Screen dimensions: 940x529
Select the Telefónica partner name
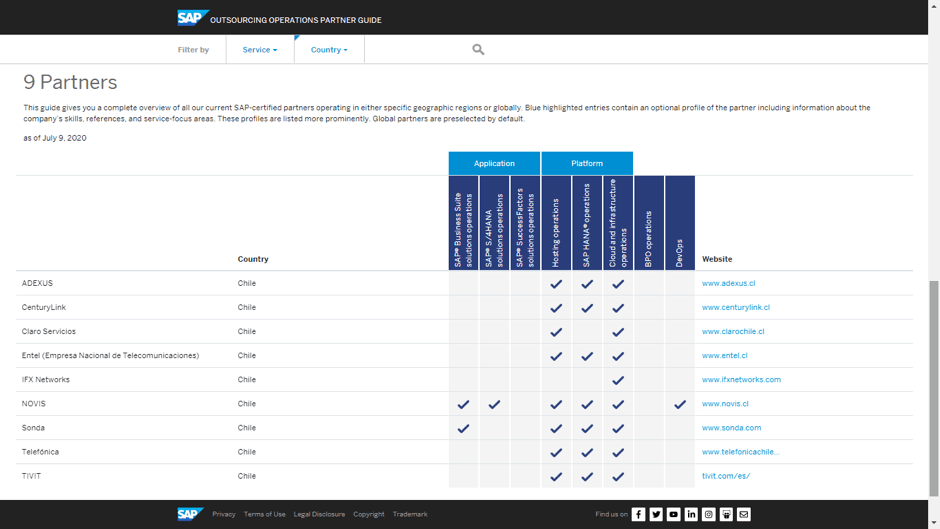pos(40,452)
